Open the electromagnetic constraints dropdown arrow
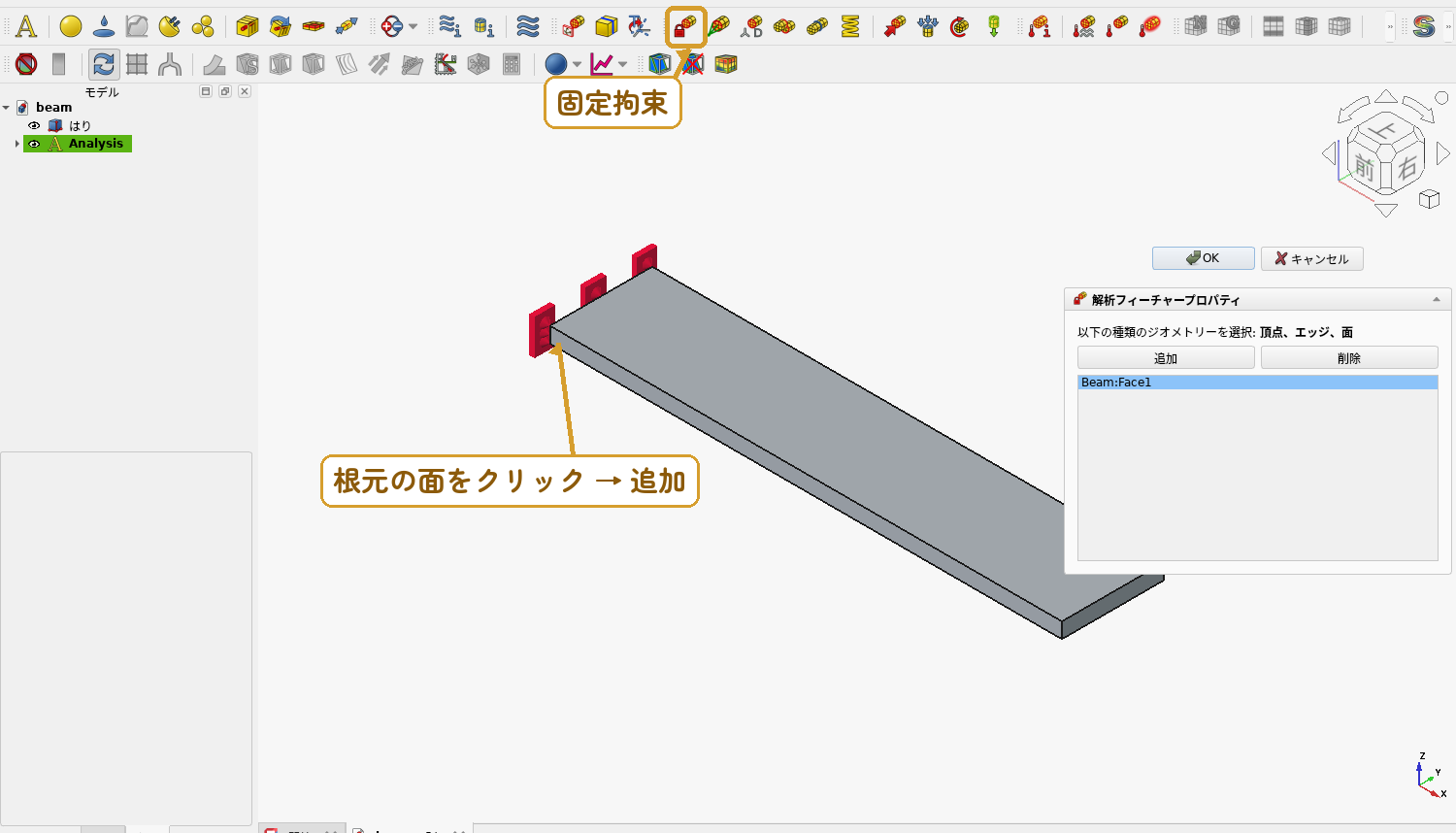This screenshot has height=833, width=1456. point(413,26)
